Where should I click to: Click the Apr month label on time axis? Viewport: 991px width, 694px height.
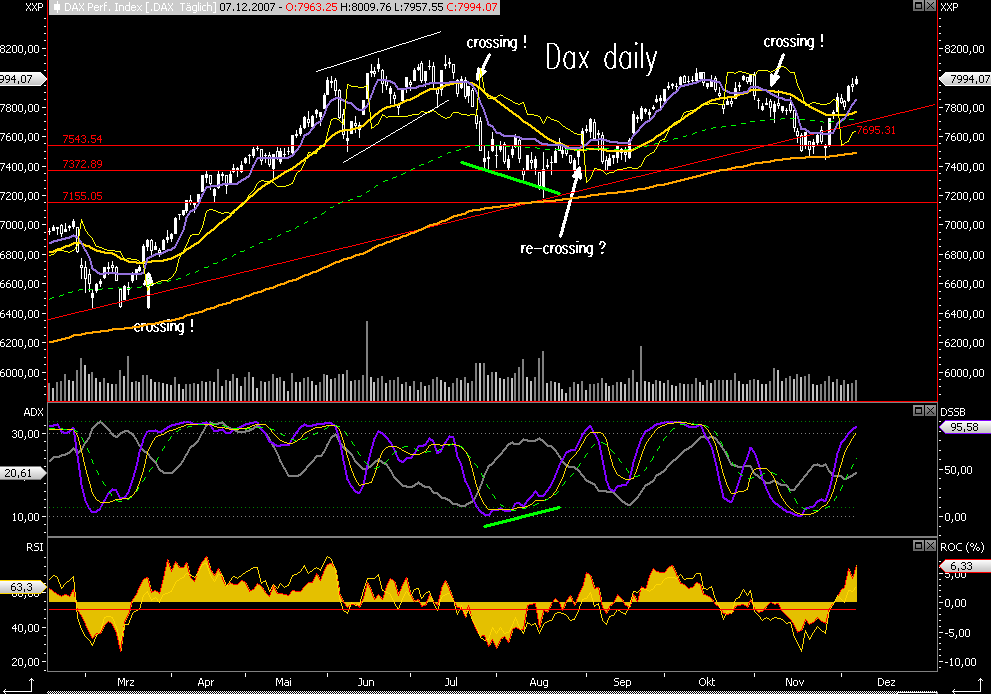click(205, 682)
